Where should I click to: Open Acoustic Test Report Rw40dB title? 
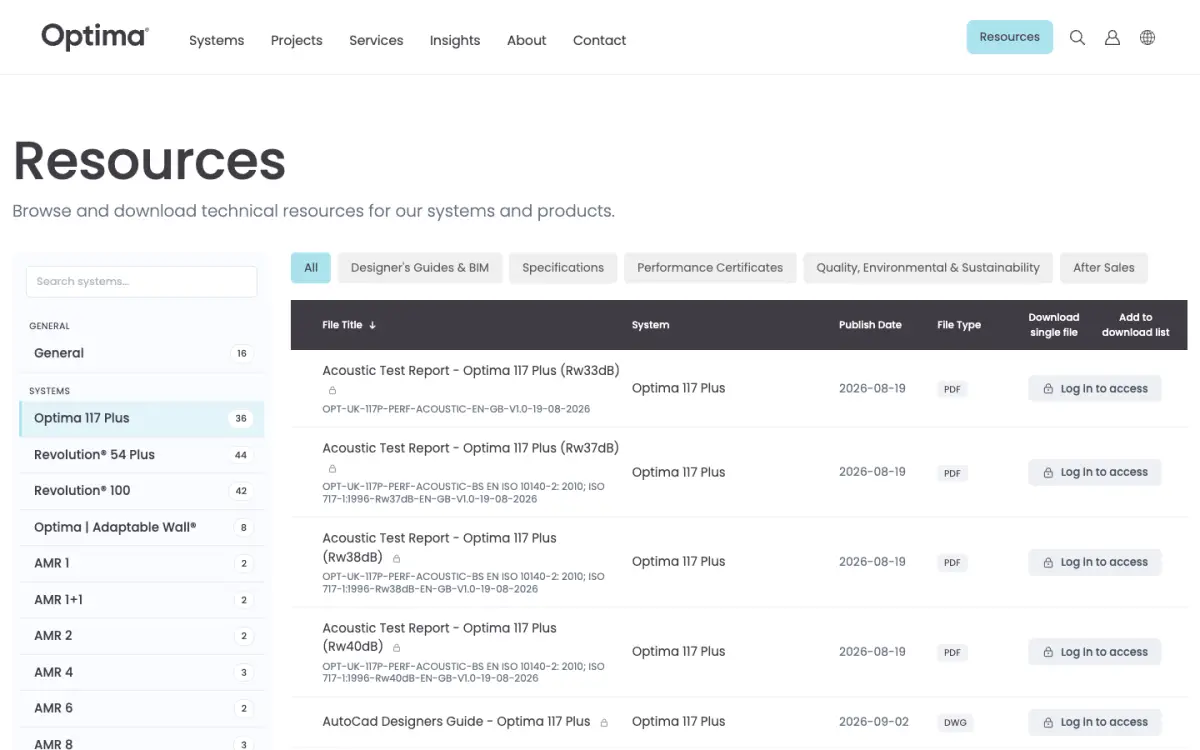coord(440,637)
